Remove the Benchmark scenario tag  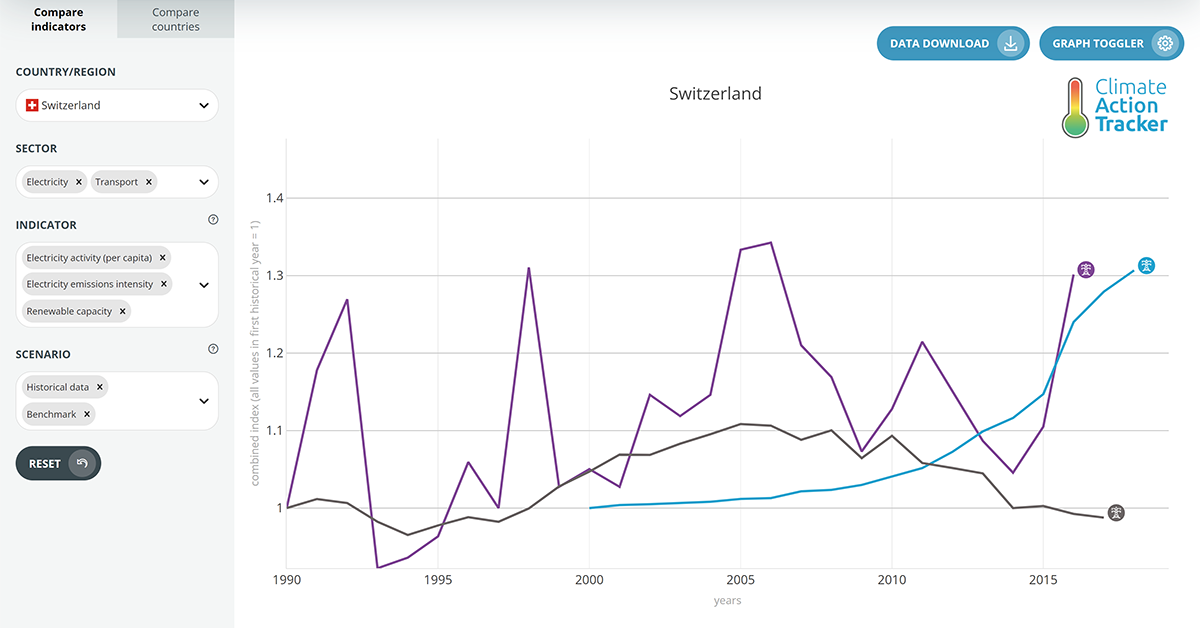pyautogui.click(x=86, y=413)
